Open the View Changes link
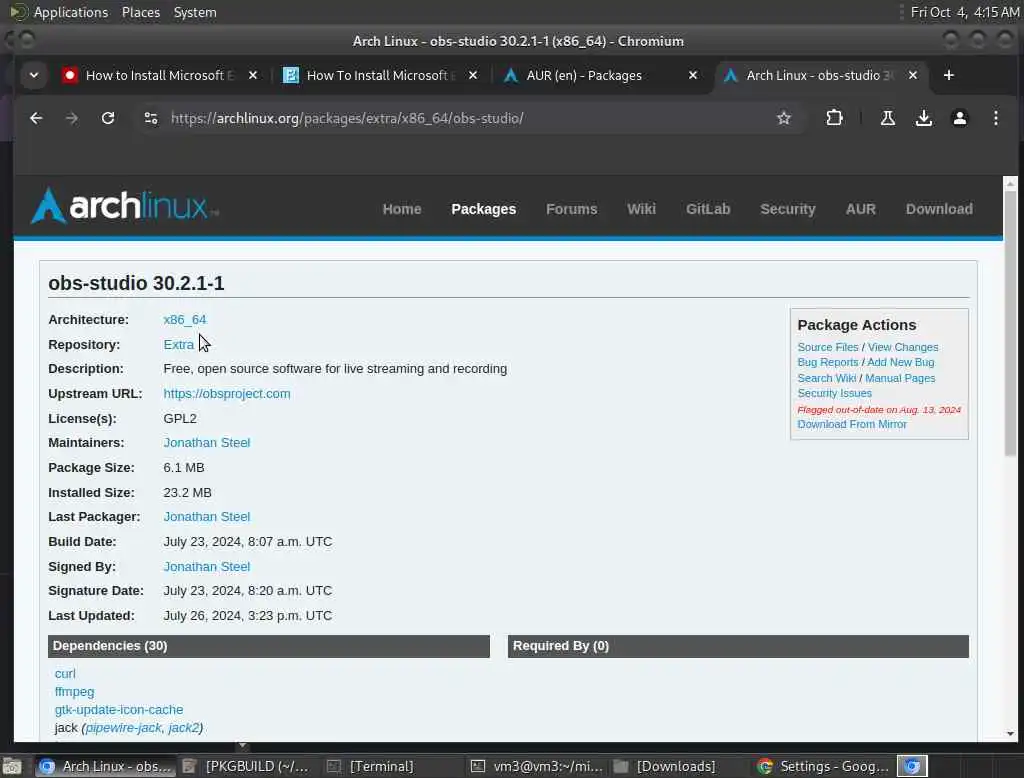Screen dimensions: 1024x778 pos(903,347)
